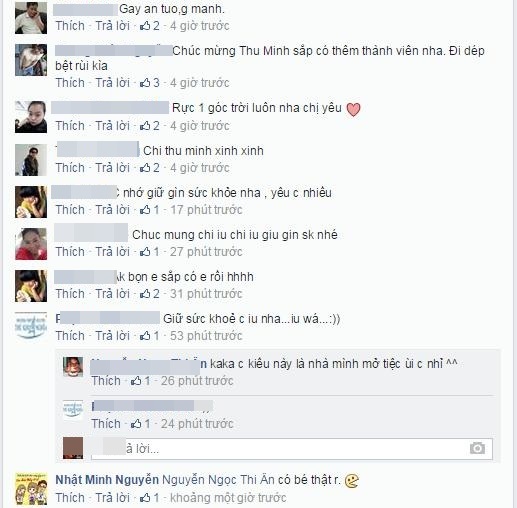This screenshot has width=517, height=508.
Task: Focus the reply text input field
Action: (x=292, y=449)
